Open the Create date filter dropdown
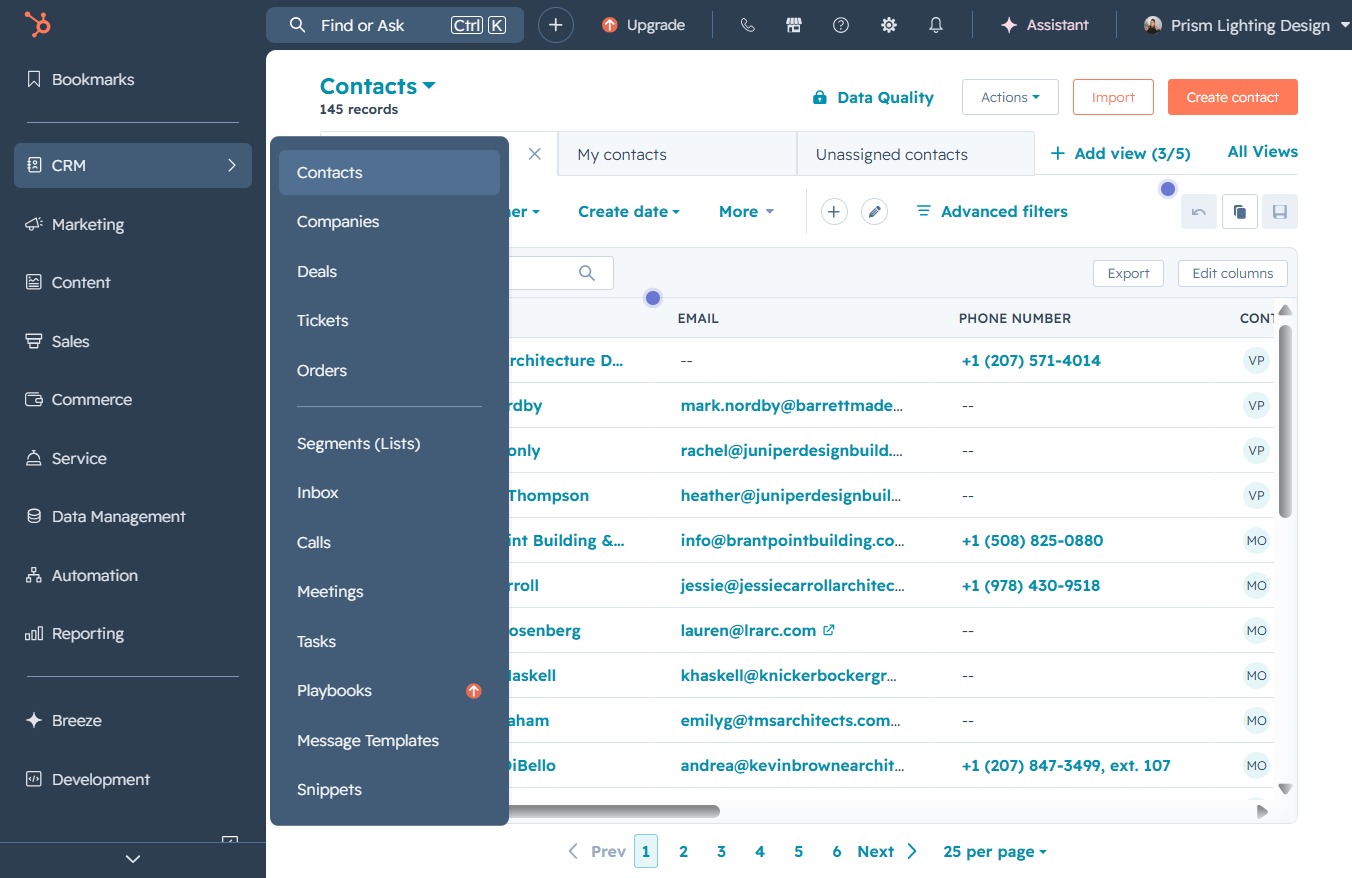The height and width of the screenshot is (878, 1352). [629, 211]
